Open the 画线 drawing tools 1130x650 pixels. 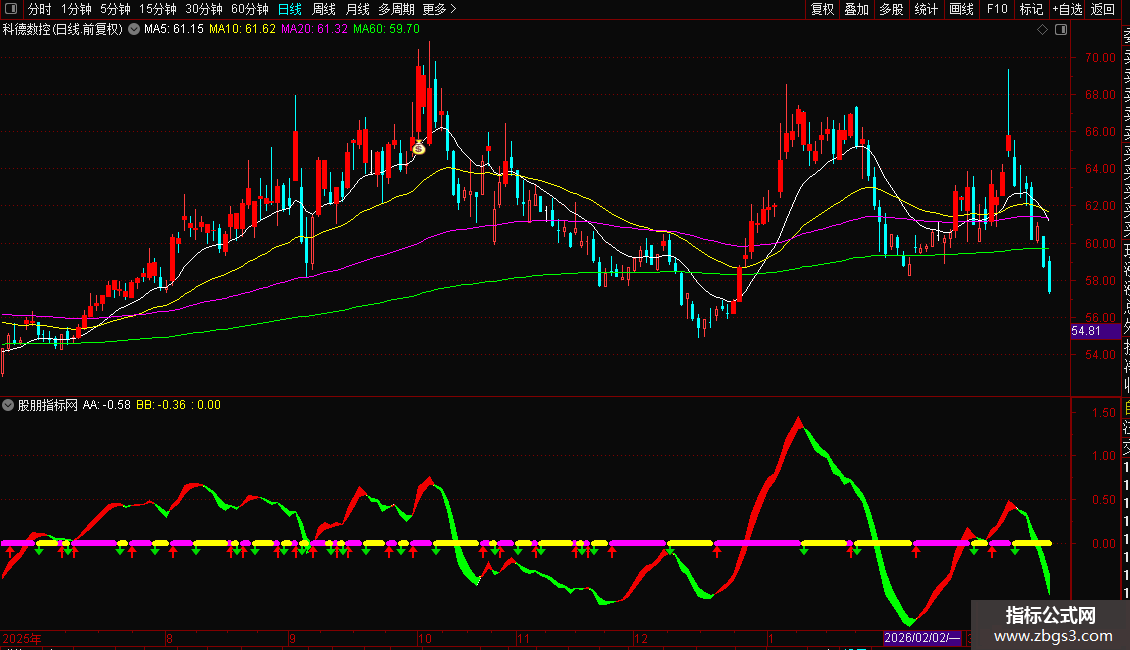(961, 9)
